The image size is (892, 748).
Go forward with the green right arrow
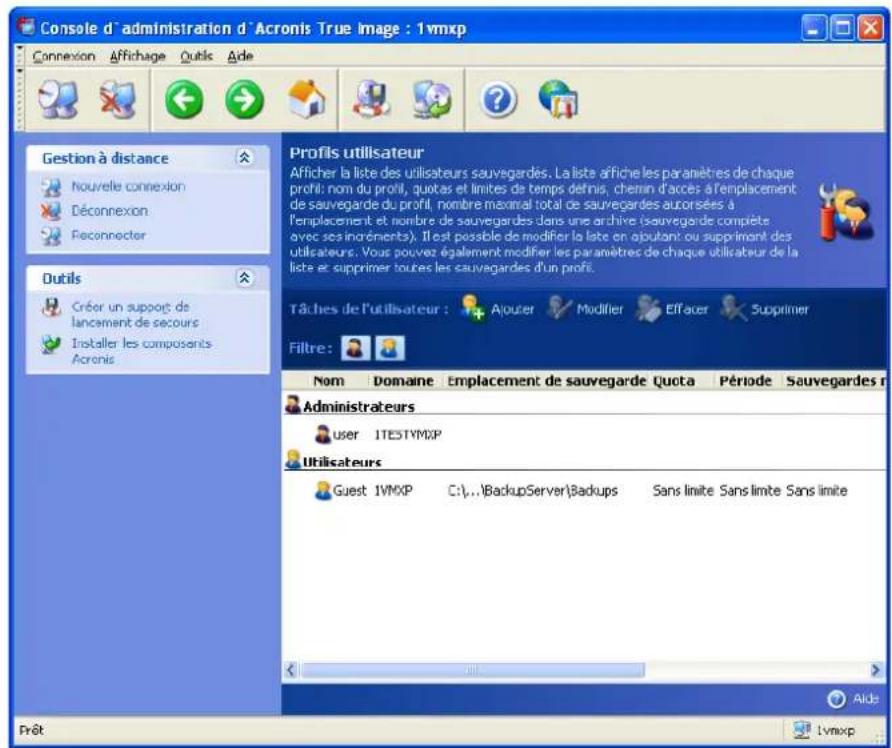pos(245,100)
